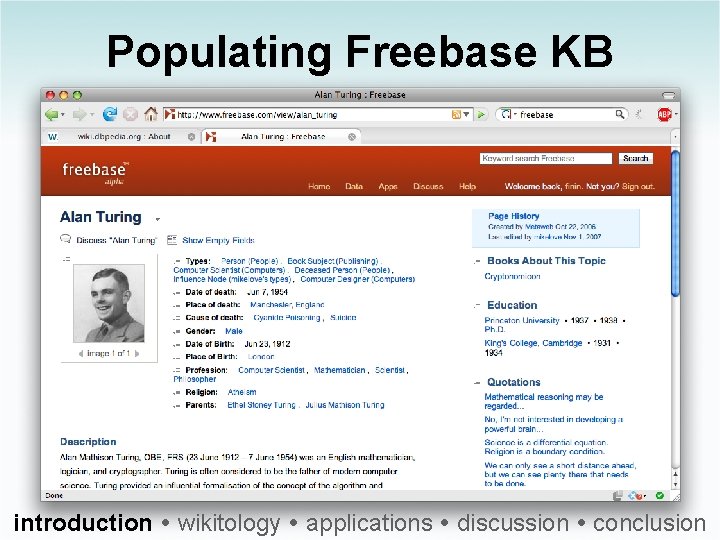Open the Manchester, England link
Screen dimensions: 720x540
[287, 304]
